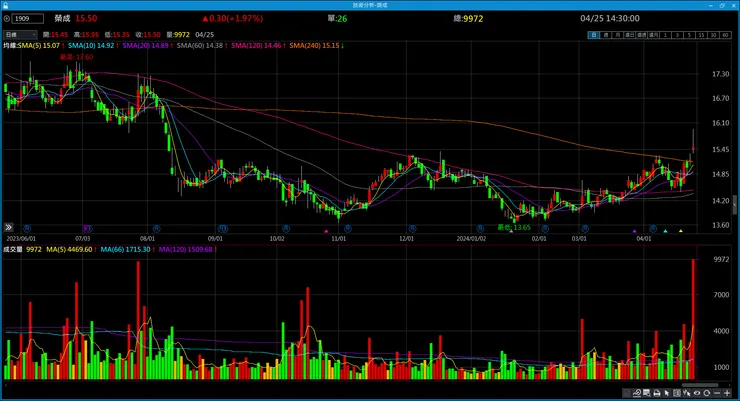Screen dimensions: 740x401
Task: Select the adjusted daily period button
Action: click(630, 35)
